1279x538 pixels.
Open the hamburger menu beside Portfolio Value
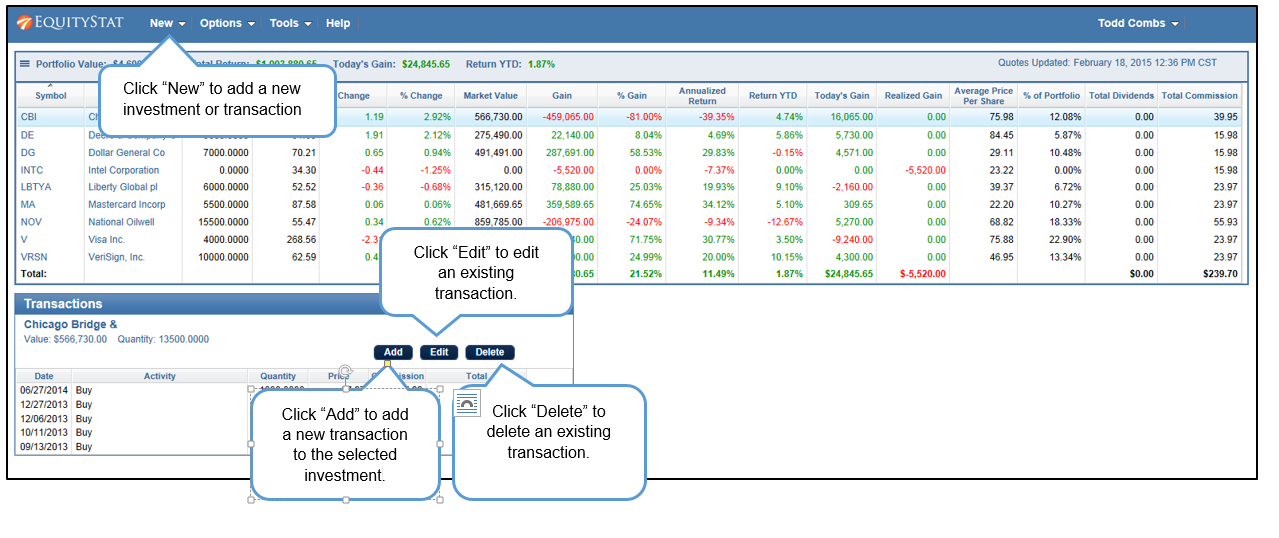coord(25,64)
